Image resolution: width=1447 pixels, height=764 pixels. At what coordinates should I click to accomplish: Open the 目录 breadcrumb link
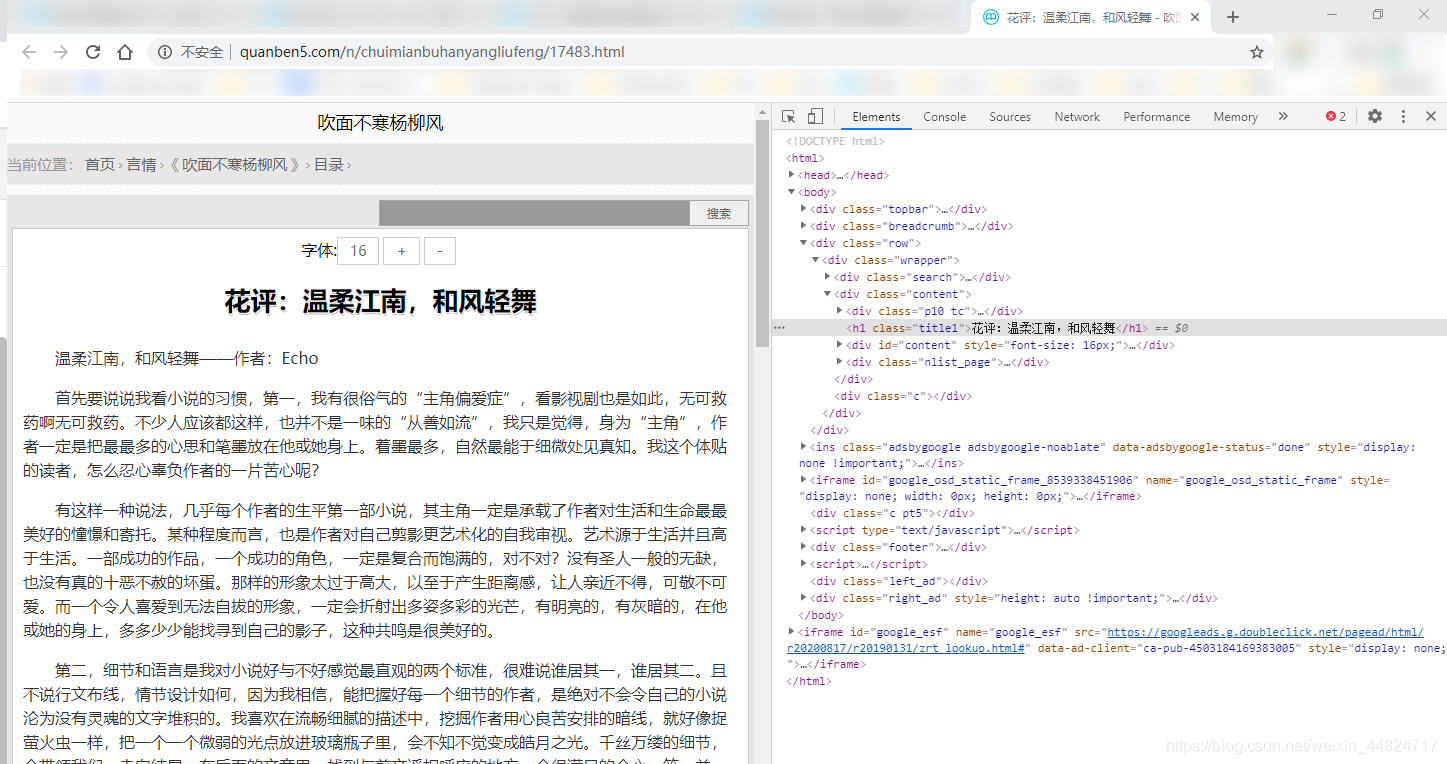(329, 165)
